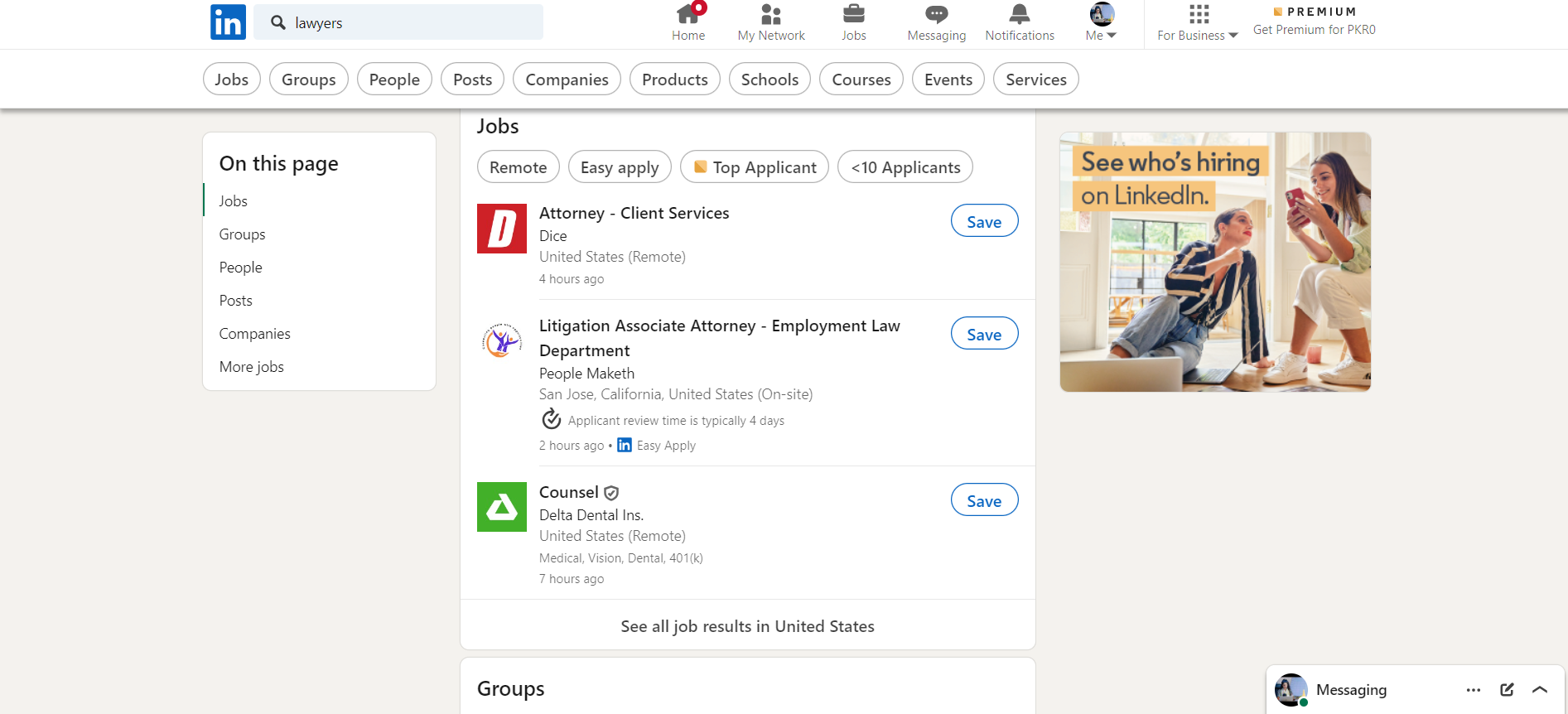Toggle the Easy apply filter
The width and height of the screenshot is (1568, 714).
[x=619, y=167]
